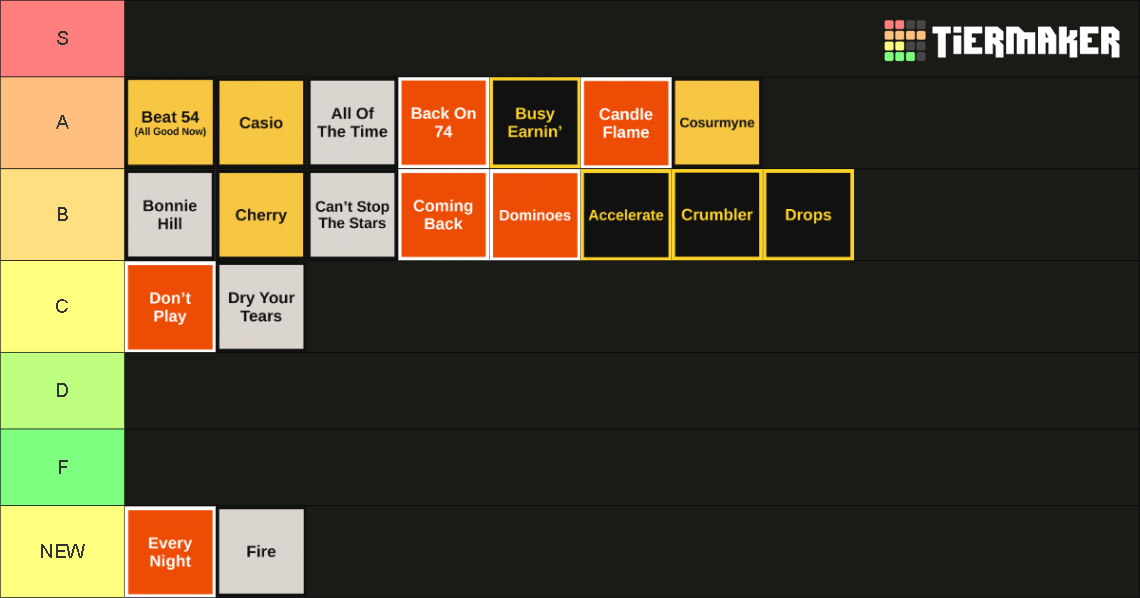The image size is (1140, 598).
Task: Click the Cherry tile
Action: pyautogui.click(x=261, y=215)
